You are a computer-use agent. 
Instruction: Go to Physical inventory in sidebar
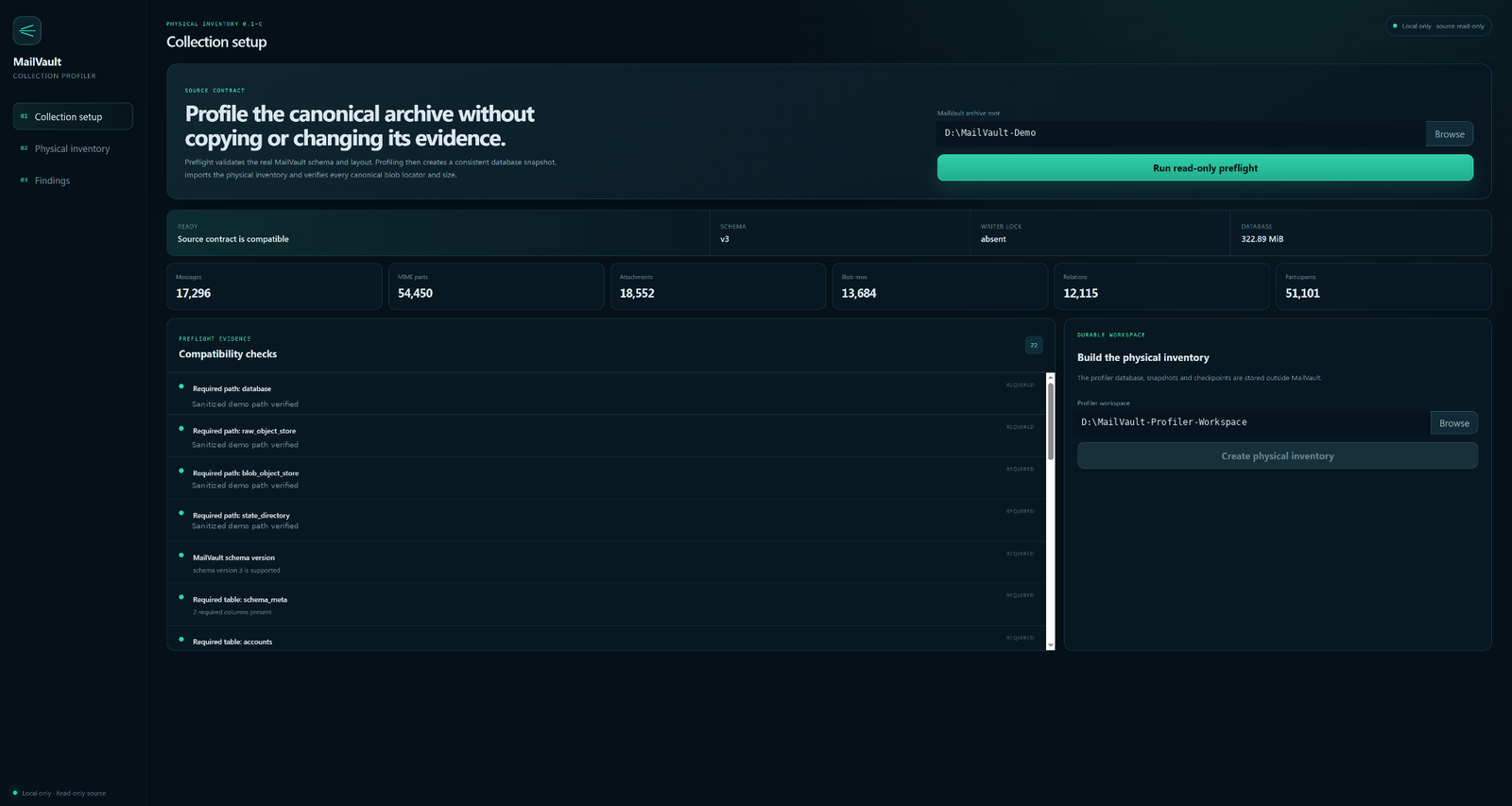(x=73, y=148)
